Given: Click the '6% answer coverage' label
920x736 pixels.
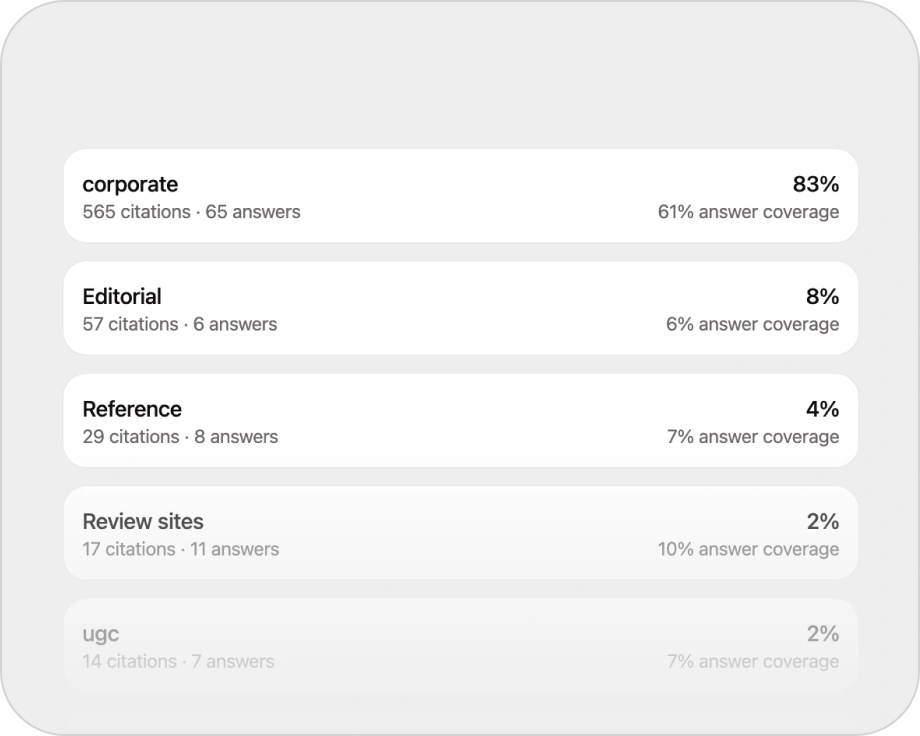Looking at the screenshot, I should click(x=752, y=324).
